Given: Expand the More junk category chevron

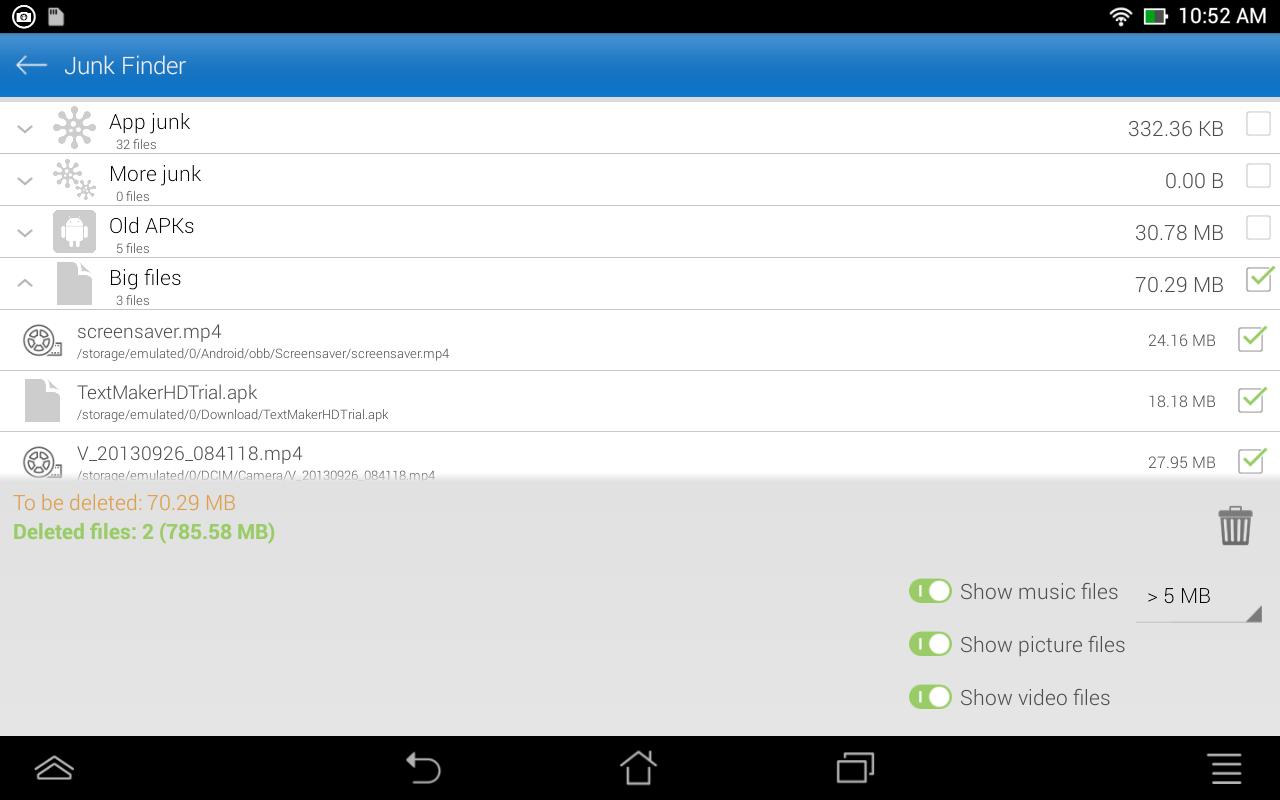Looking at the screenshot, I should pyautogui.click(x=25, y=180).
